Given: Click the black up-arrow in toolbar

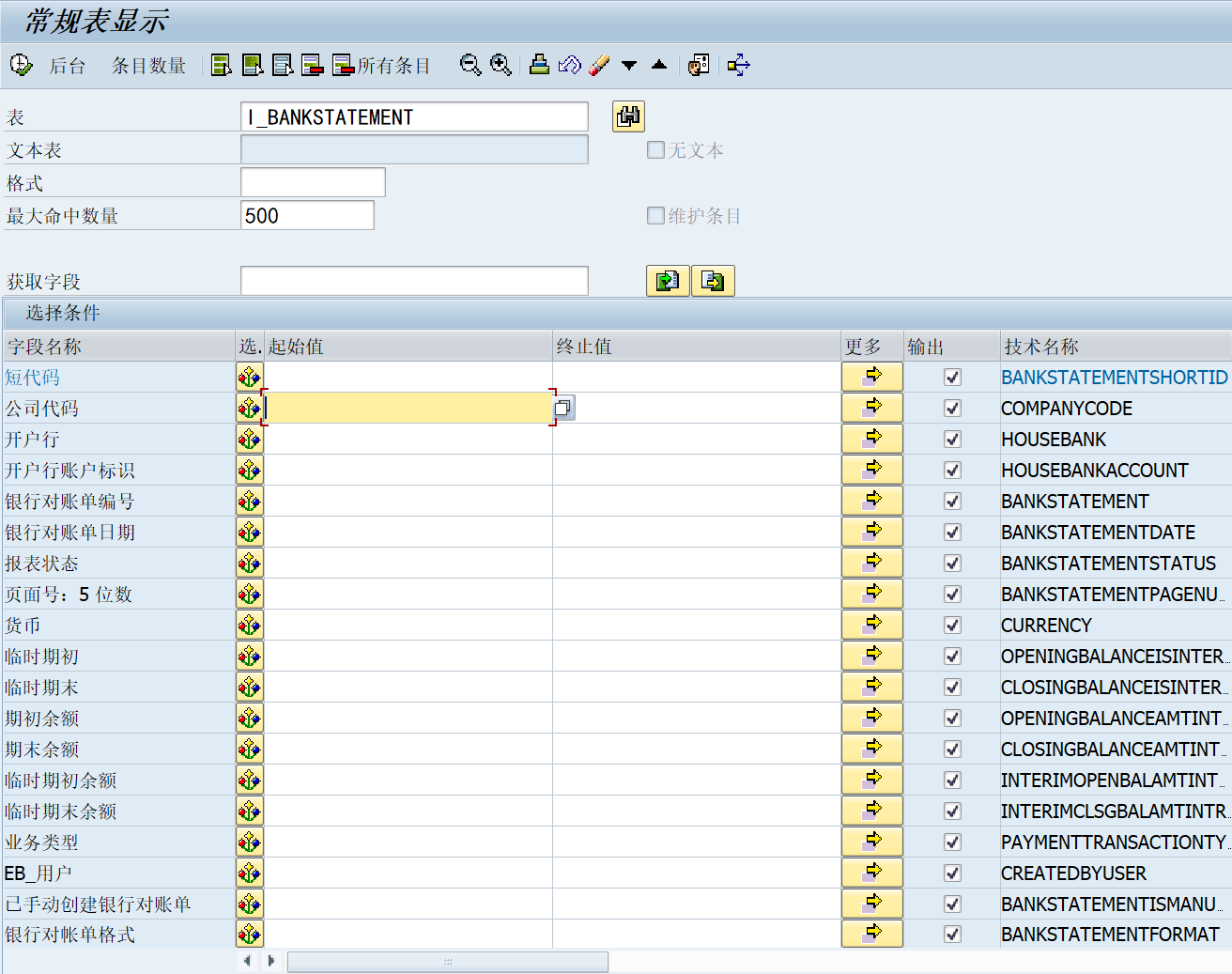Looking at the screenshot, I should click(659, 66).
